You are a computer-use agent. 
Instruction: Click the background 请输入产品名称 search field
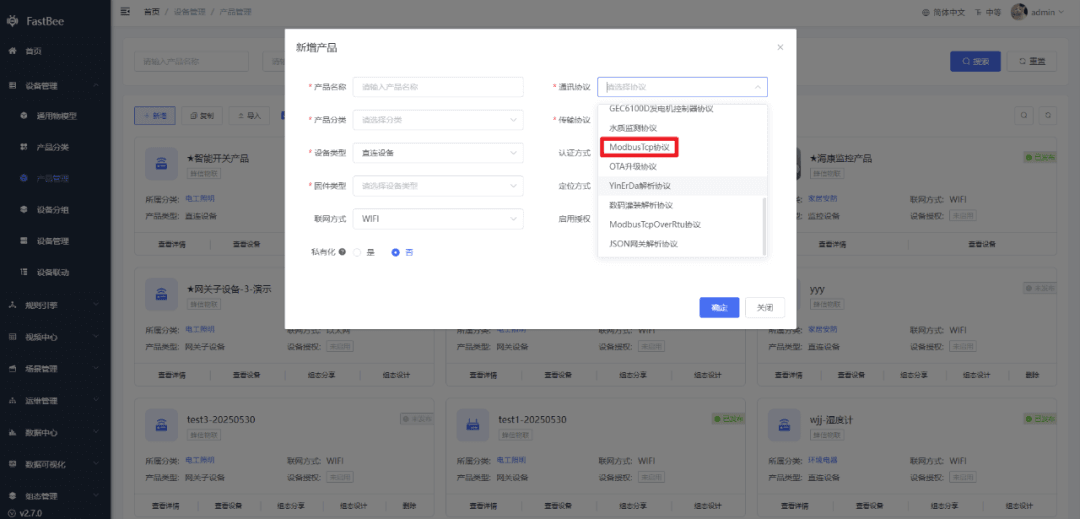(191, 61)
